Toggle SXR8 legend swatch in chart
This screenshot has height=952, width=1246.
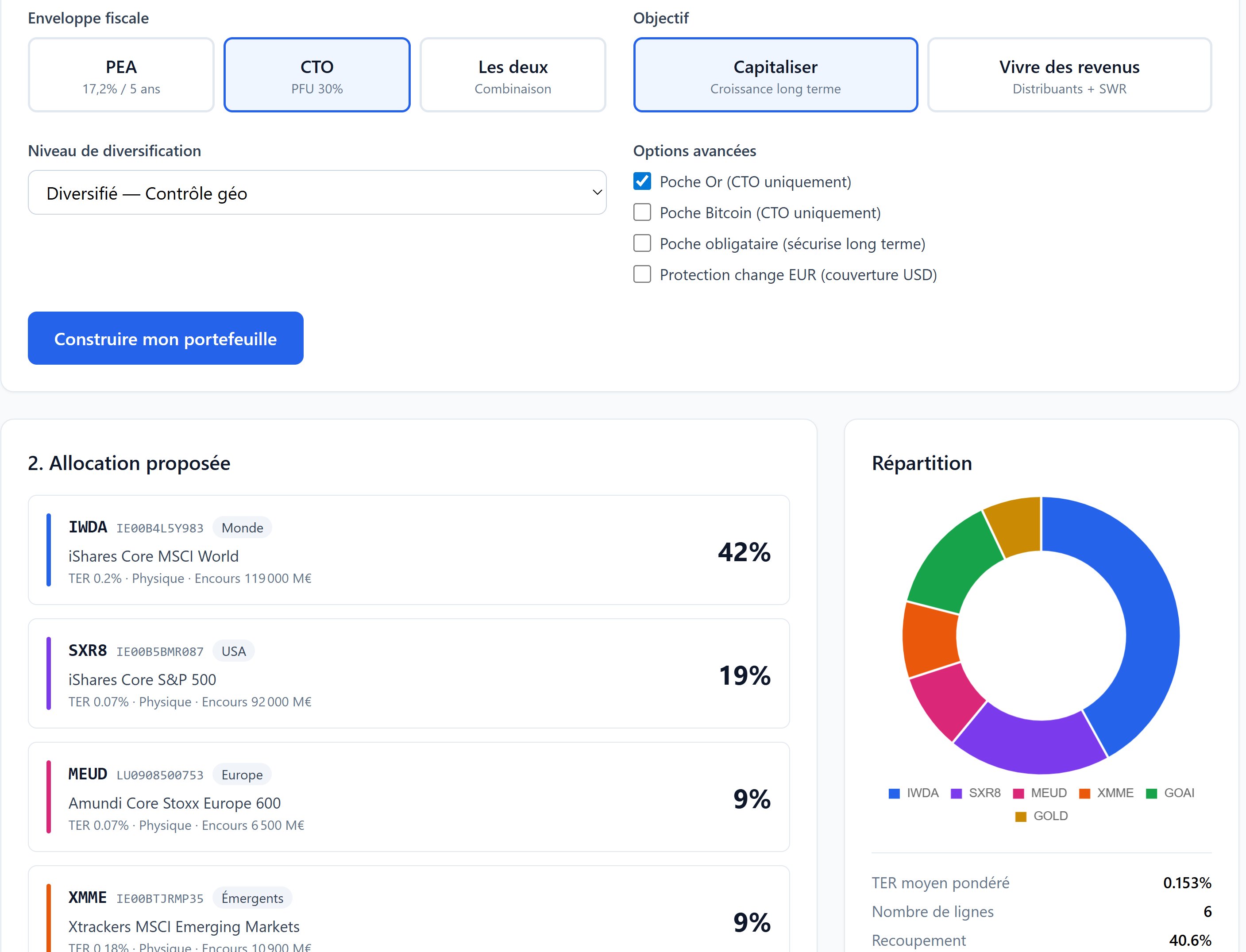click(957, 793)
